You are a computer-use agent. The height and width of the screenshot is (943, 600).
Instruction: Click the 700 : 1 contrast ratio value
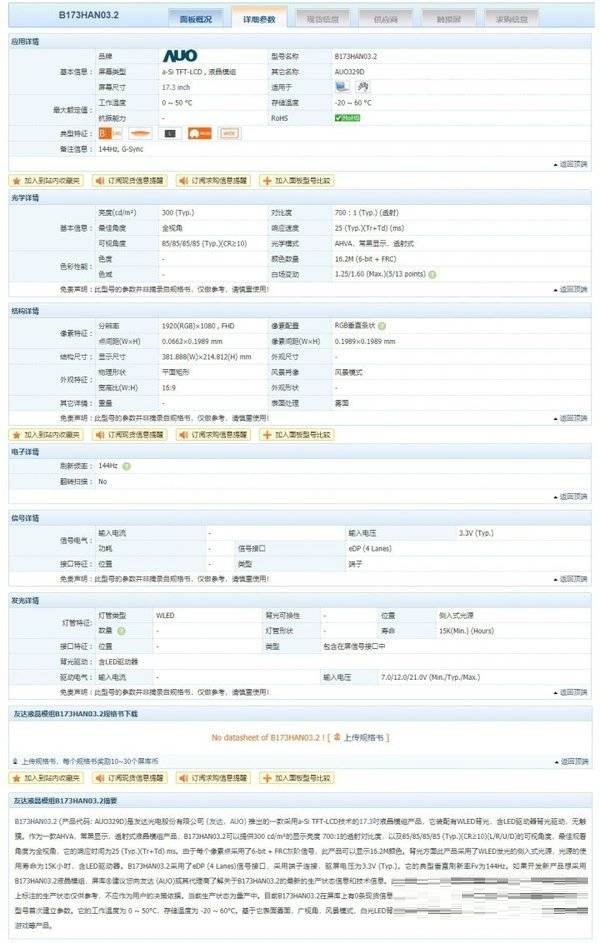point(367,212)
